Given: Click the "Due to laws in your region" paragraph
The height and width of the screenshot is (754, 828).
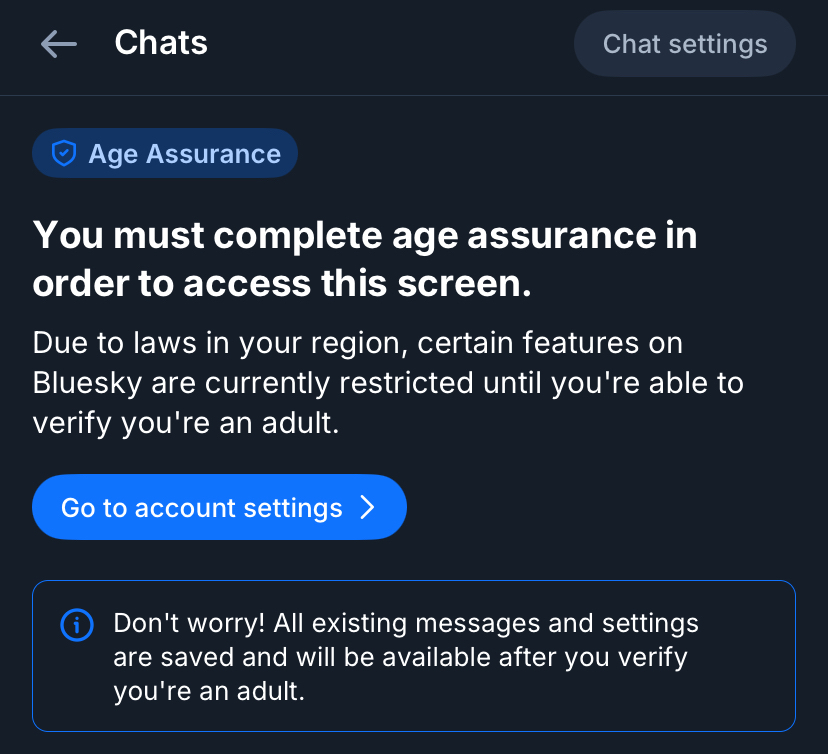Looking at the screenshot, I should point(357,344).
